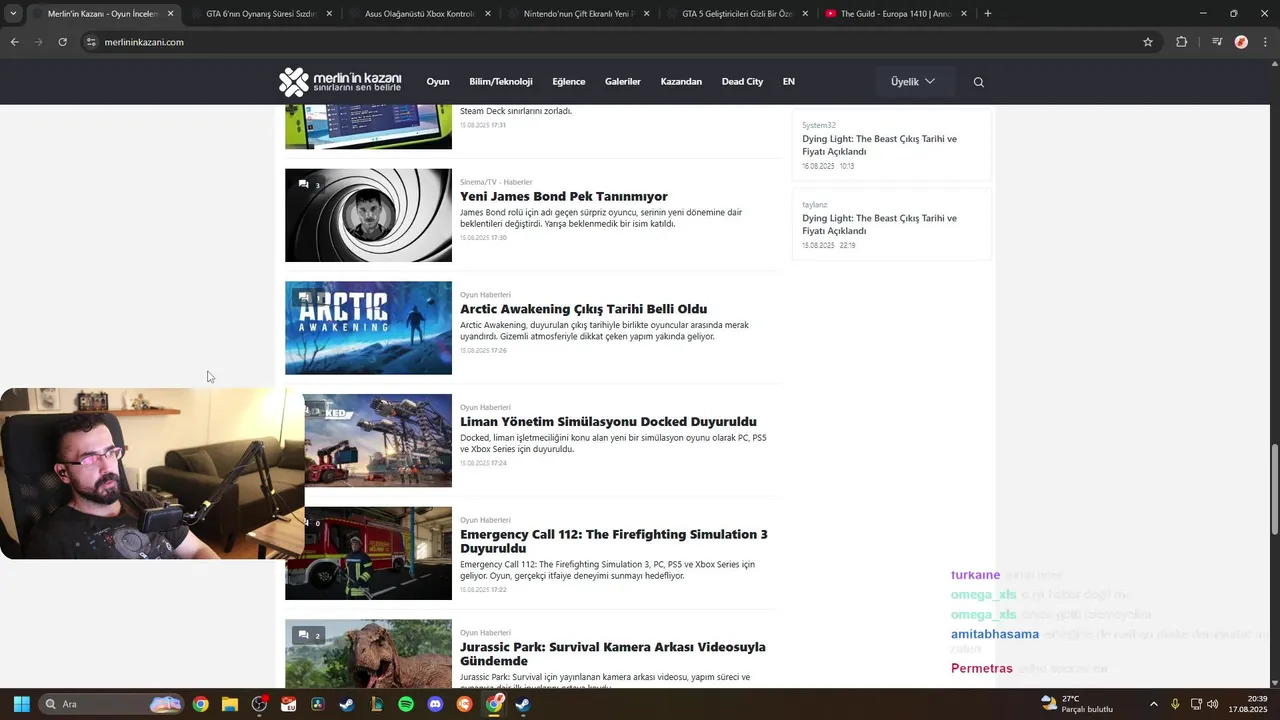
Task: Open a new tab with plus button
Action: point(988,14)
